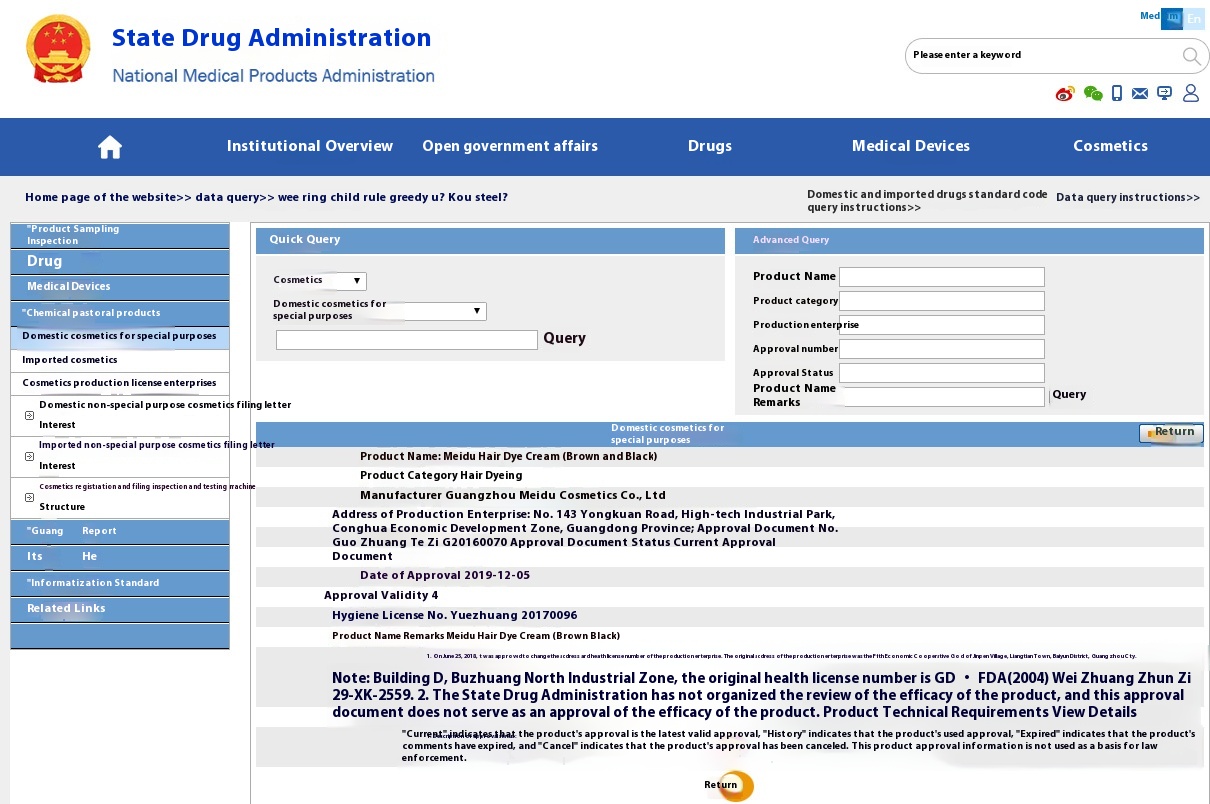
Task: Click the Product Name input field
Action: tap(941, 277)
